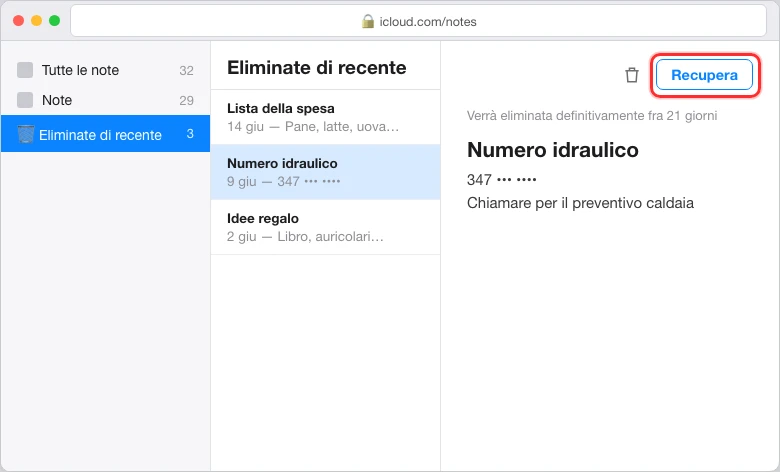Select Eliminate di recente in the sidebar
780x472 pixels.
coord(105,134)
